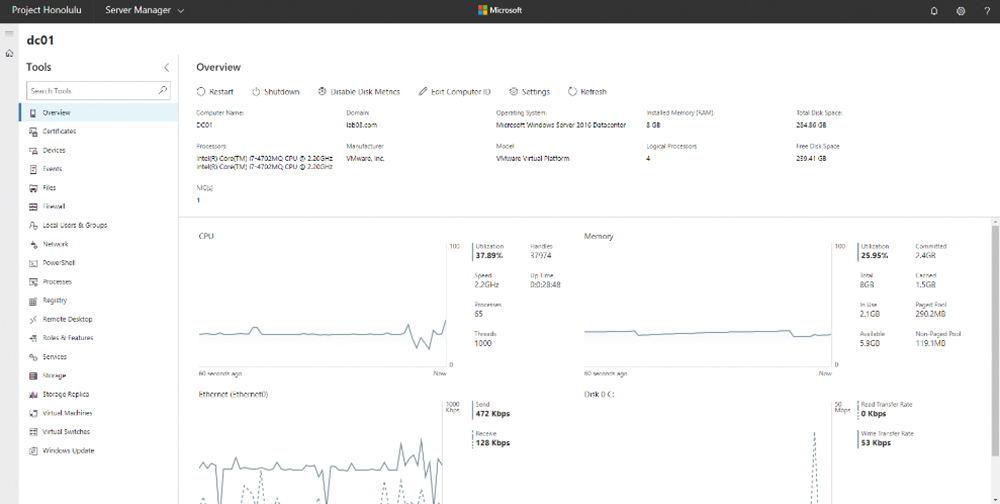Click the Shutdown button

click(276, 92)
